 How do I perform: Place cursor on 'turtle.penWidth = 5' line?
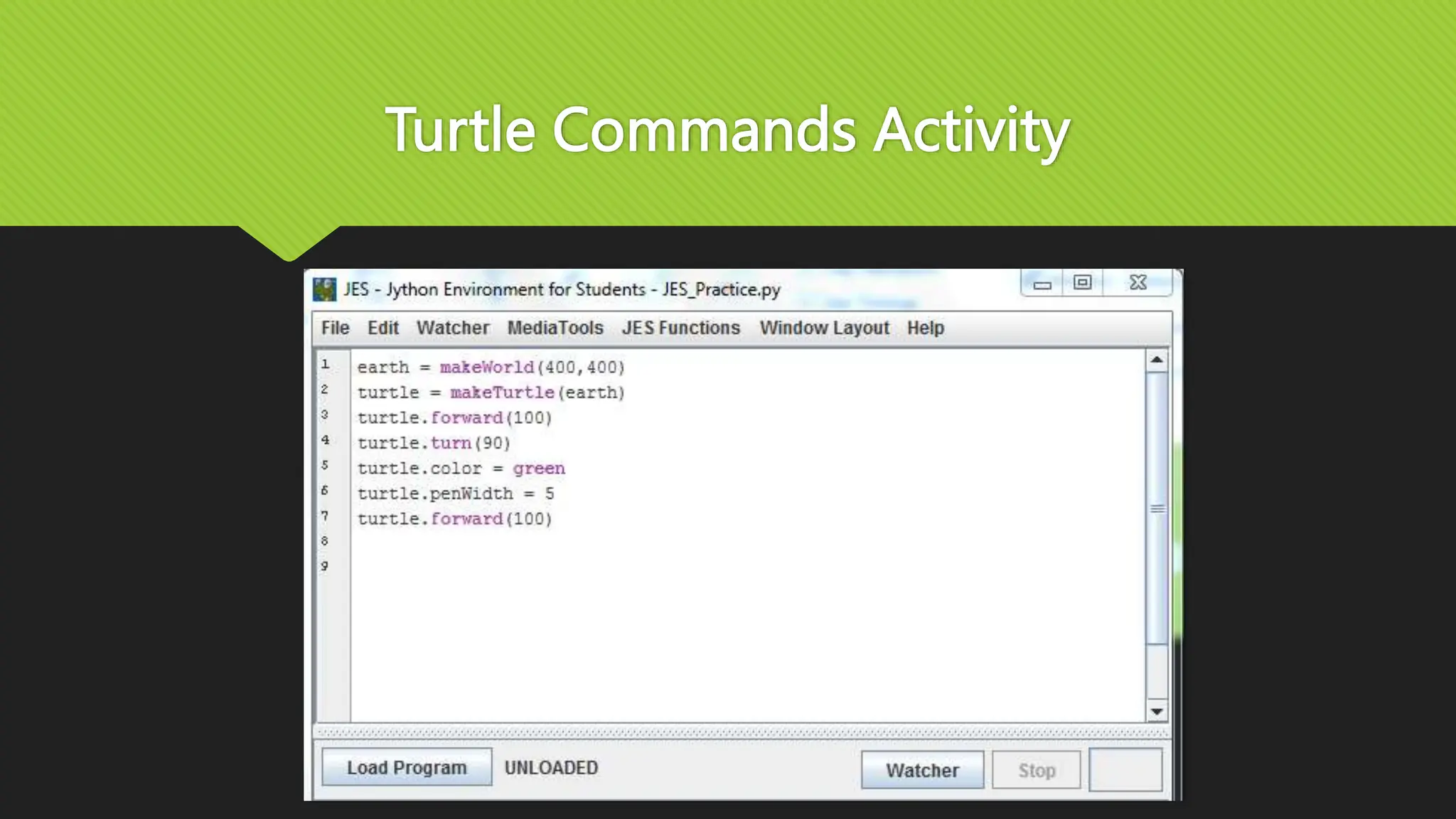455,493
